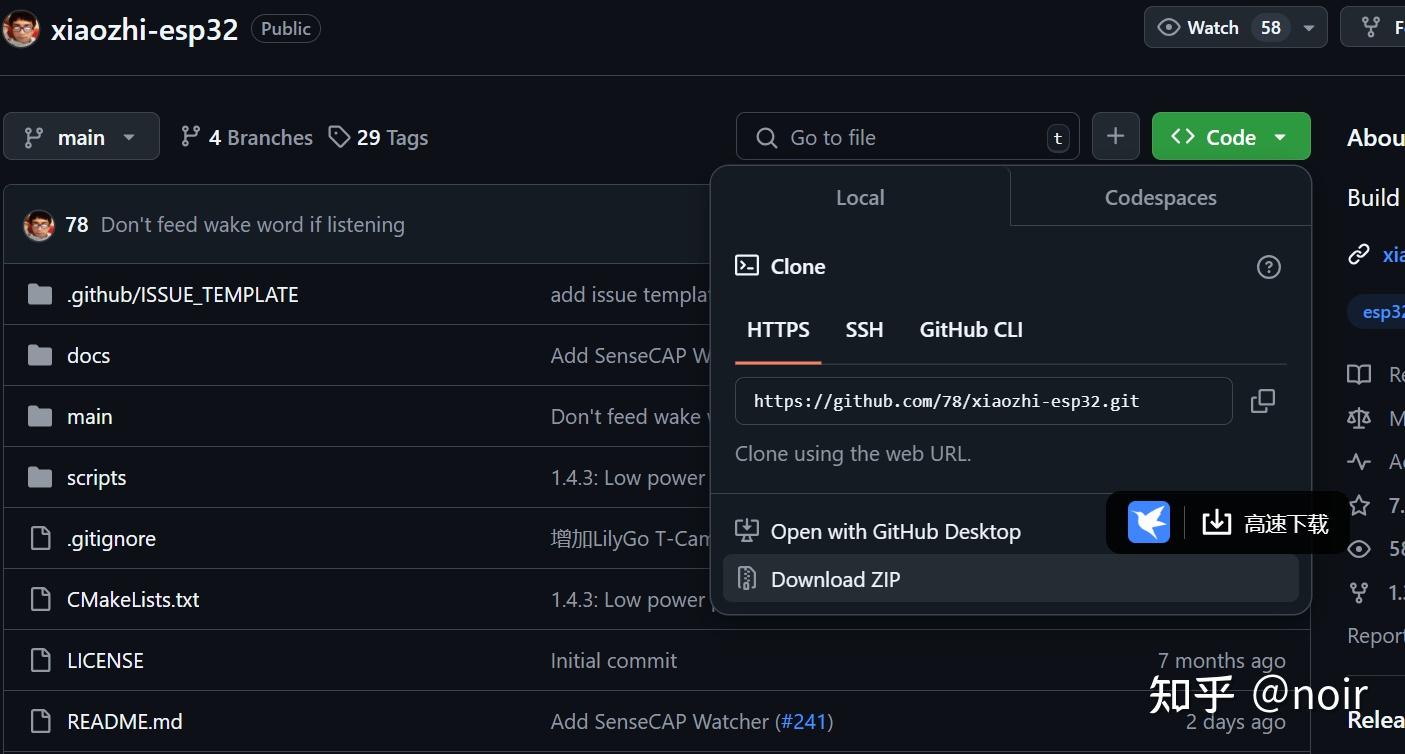Image resolution: width=1405 pixels, height=754 pixels.
Task: Click the help icon beside Clone
Action: [1268, 267]
